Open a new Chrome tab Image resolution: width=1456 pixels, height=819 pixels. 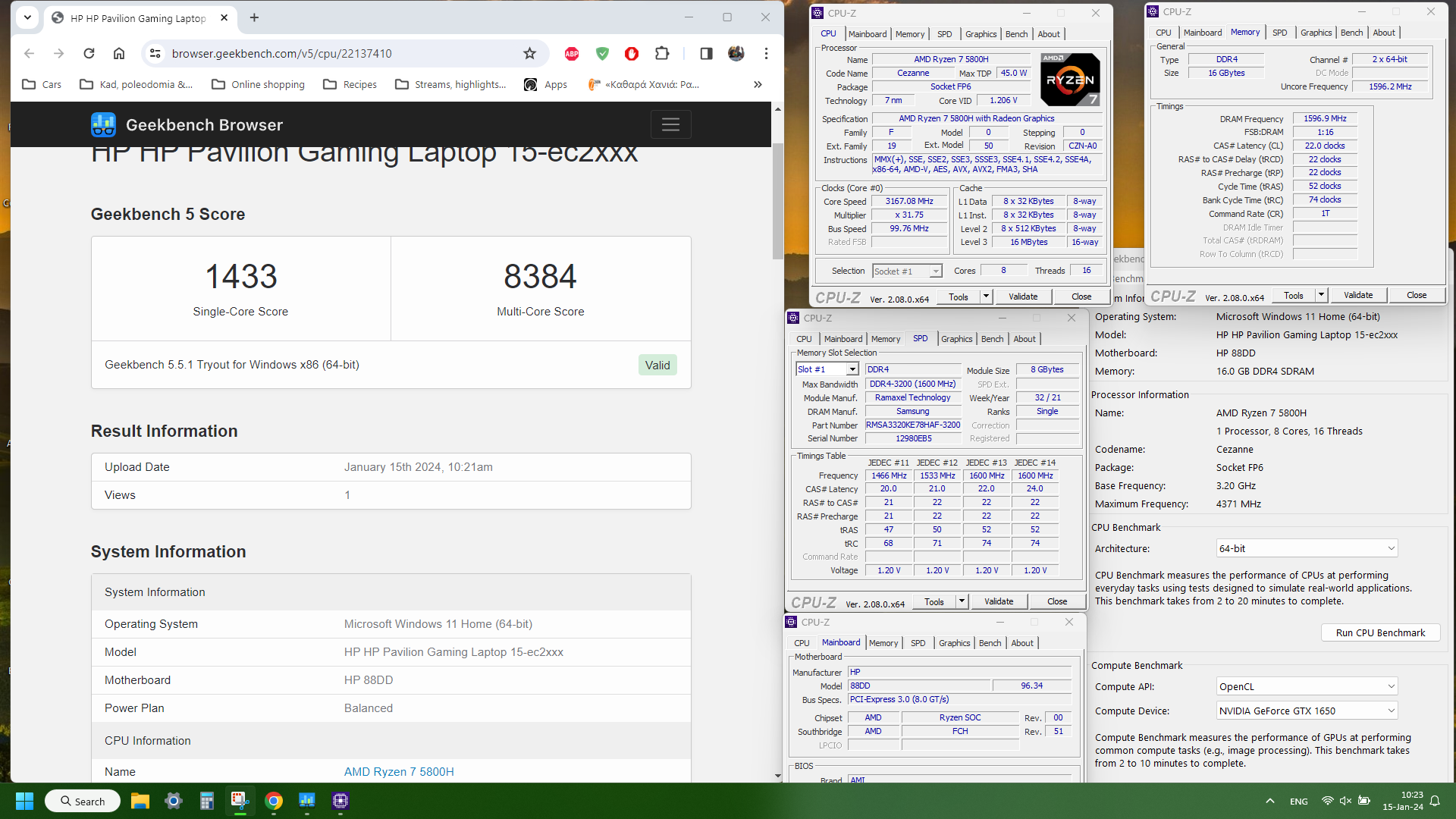click(254, 17)
